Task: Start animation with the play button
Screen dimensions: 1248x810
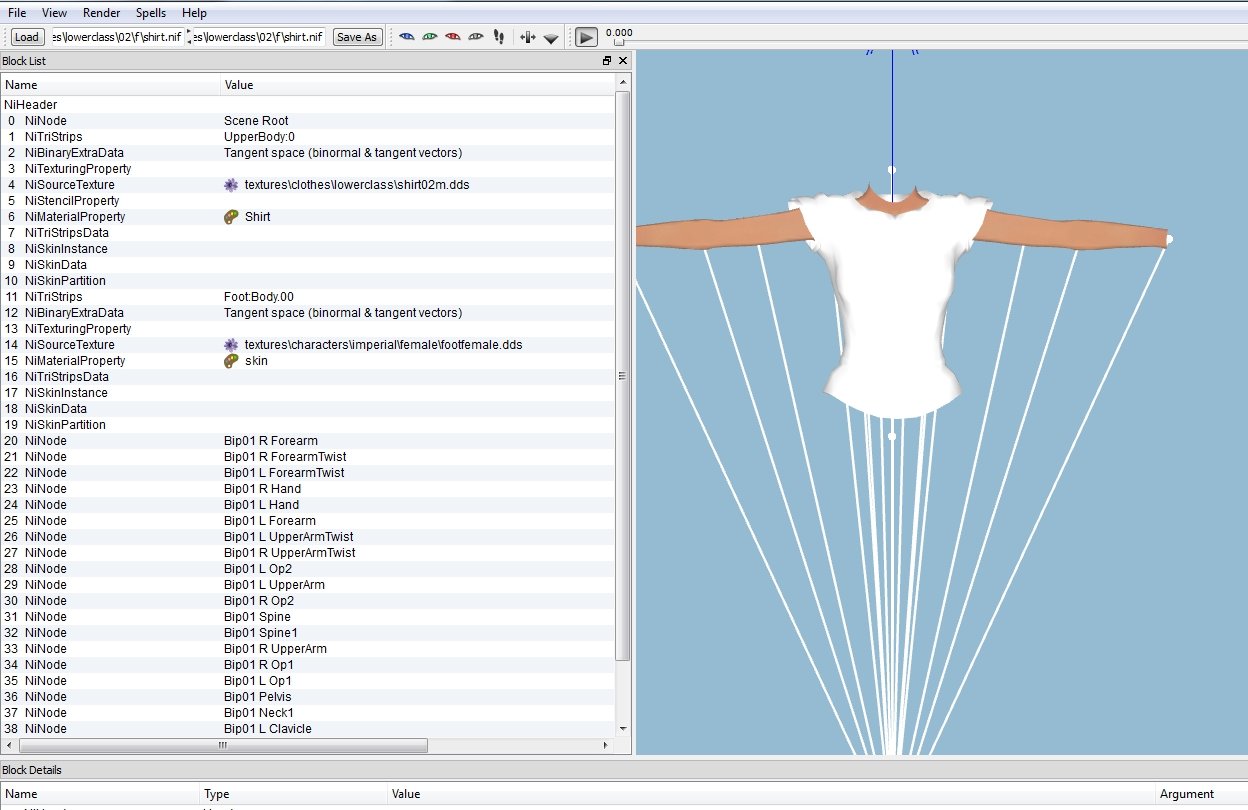Action: [586, 37]
